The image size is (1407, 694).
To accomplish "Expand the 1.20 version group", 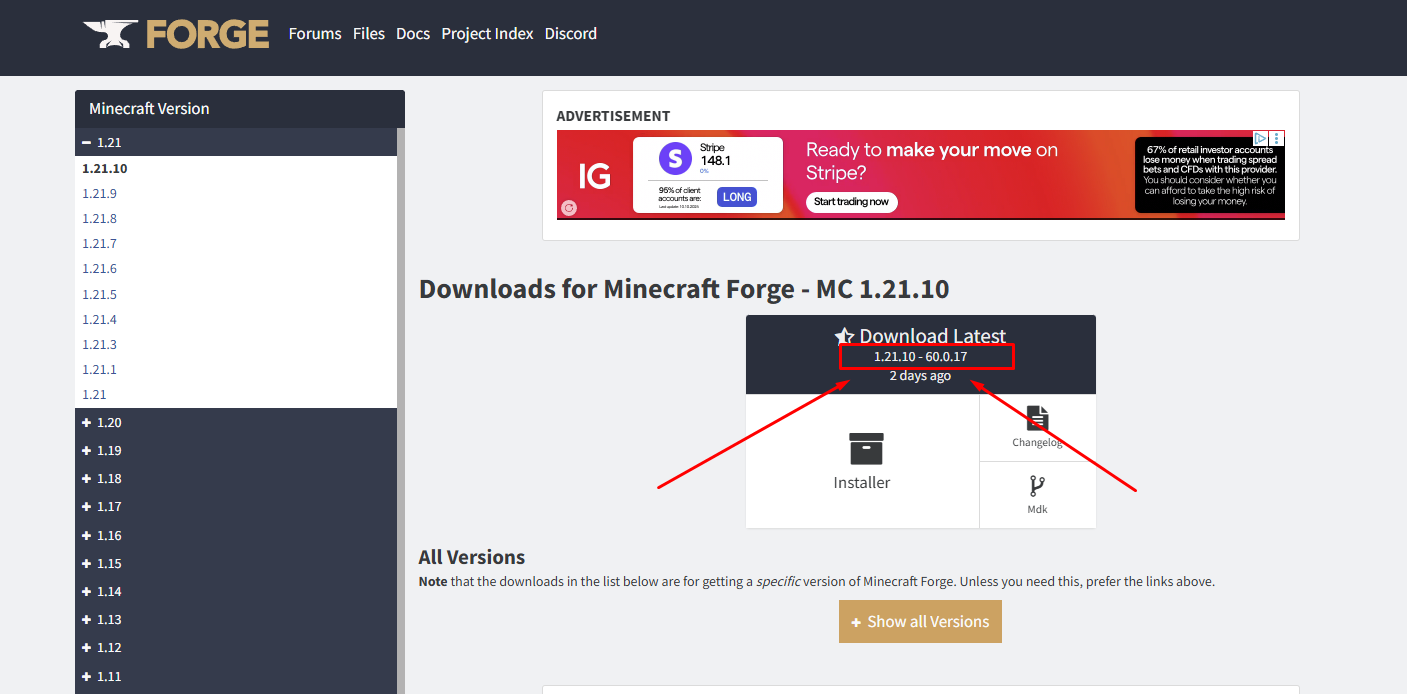I will pos(87,423).
